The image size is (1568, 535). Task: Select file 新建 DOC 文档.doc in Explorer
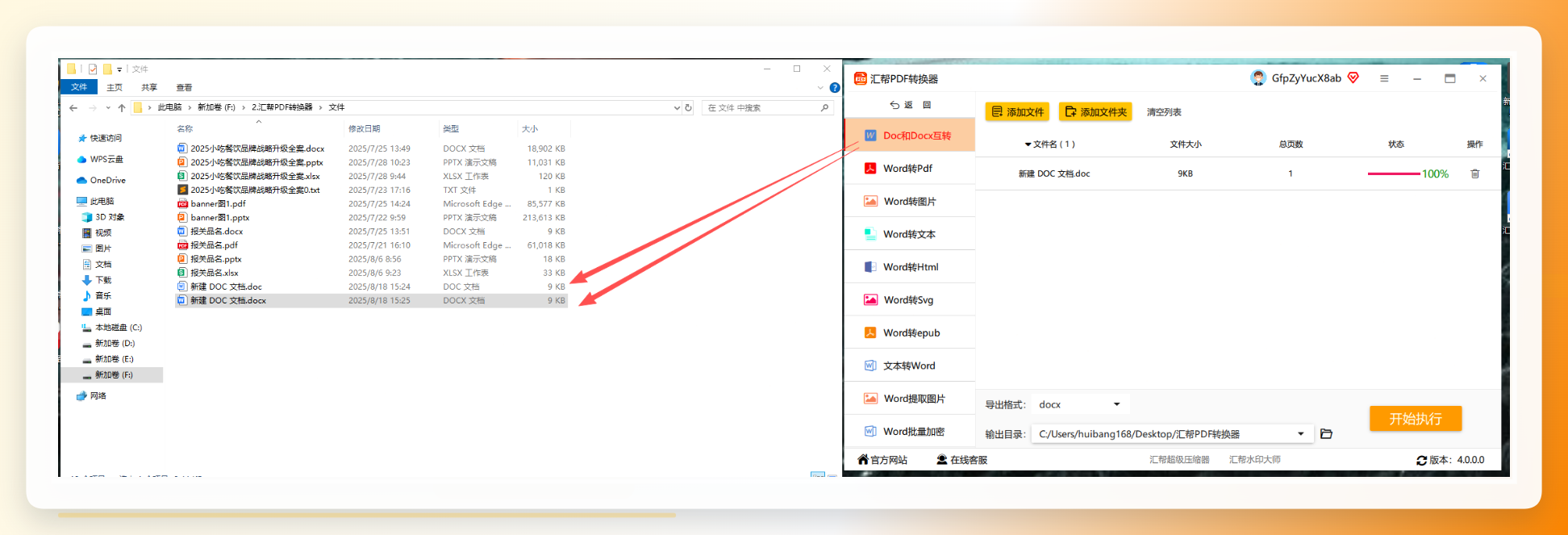coord(219,286)
